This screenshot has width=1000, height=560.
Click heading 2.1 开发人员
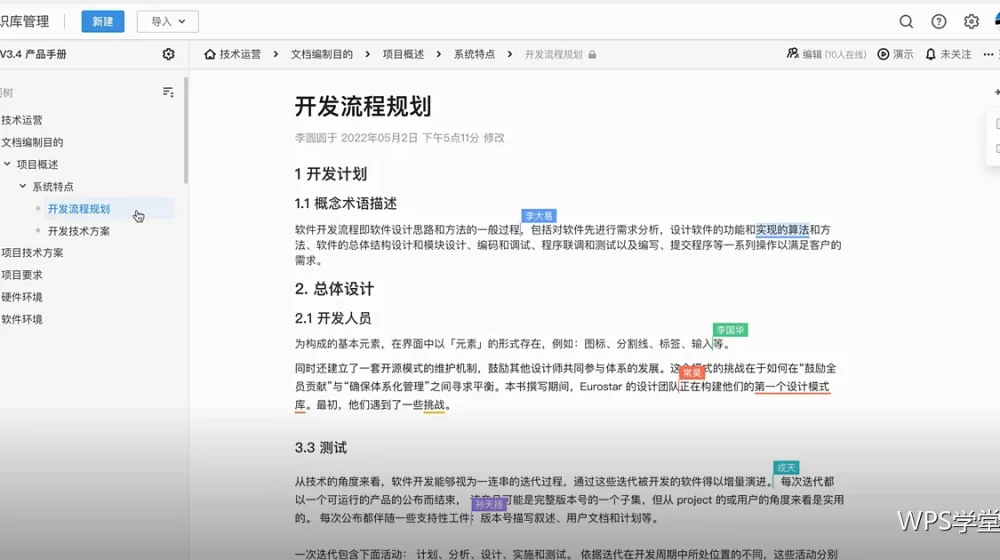[333, 318]
